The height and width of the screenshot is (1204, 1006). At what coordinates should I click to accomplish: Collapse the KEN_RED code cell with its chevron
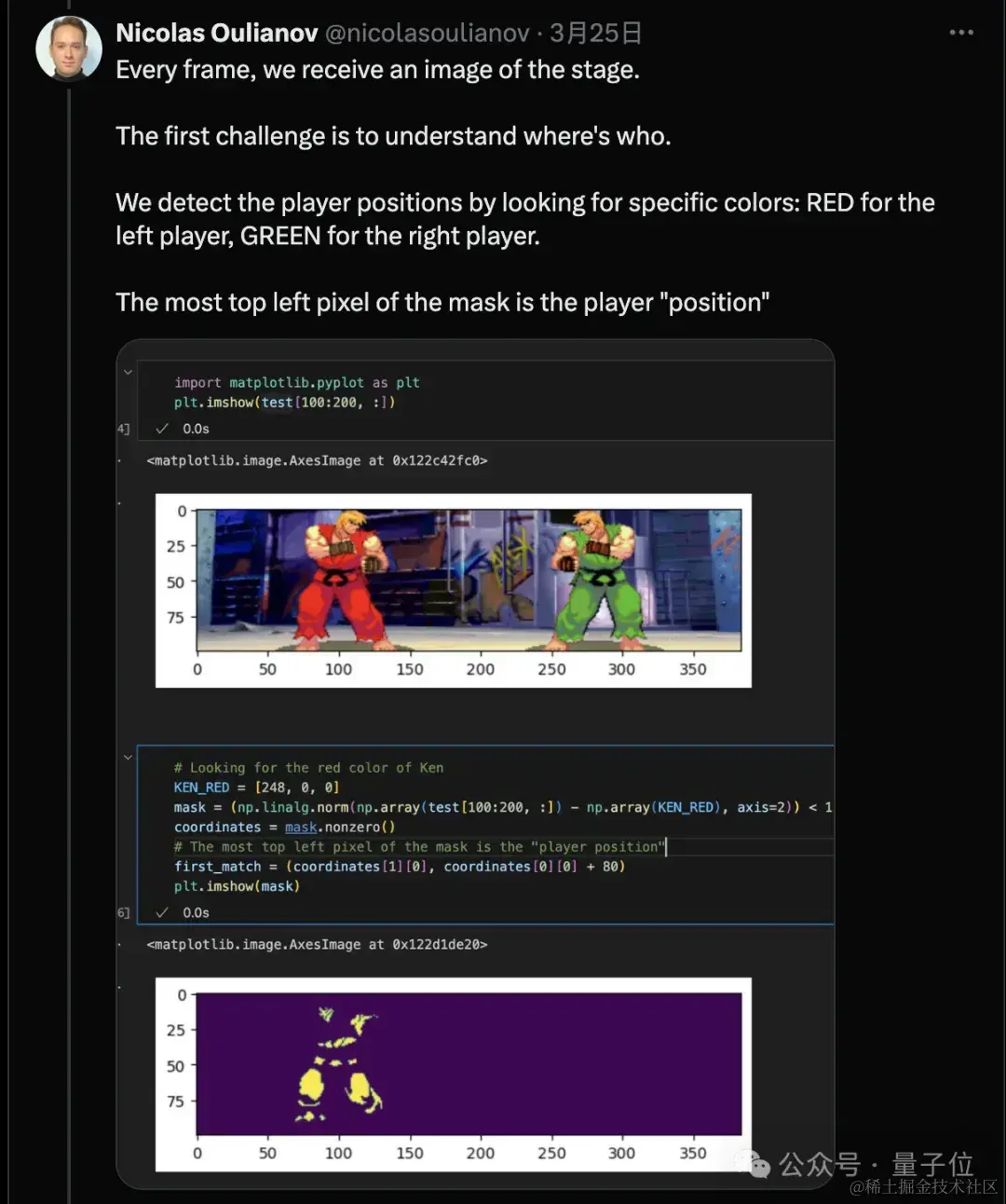click(129, 758)
